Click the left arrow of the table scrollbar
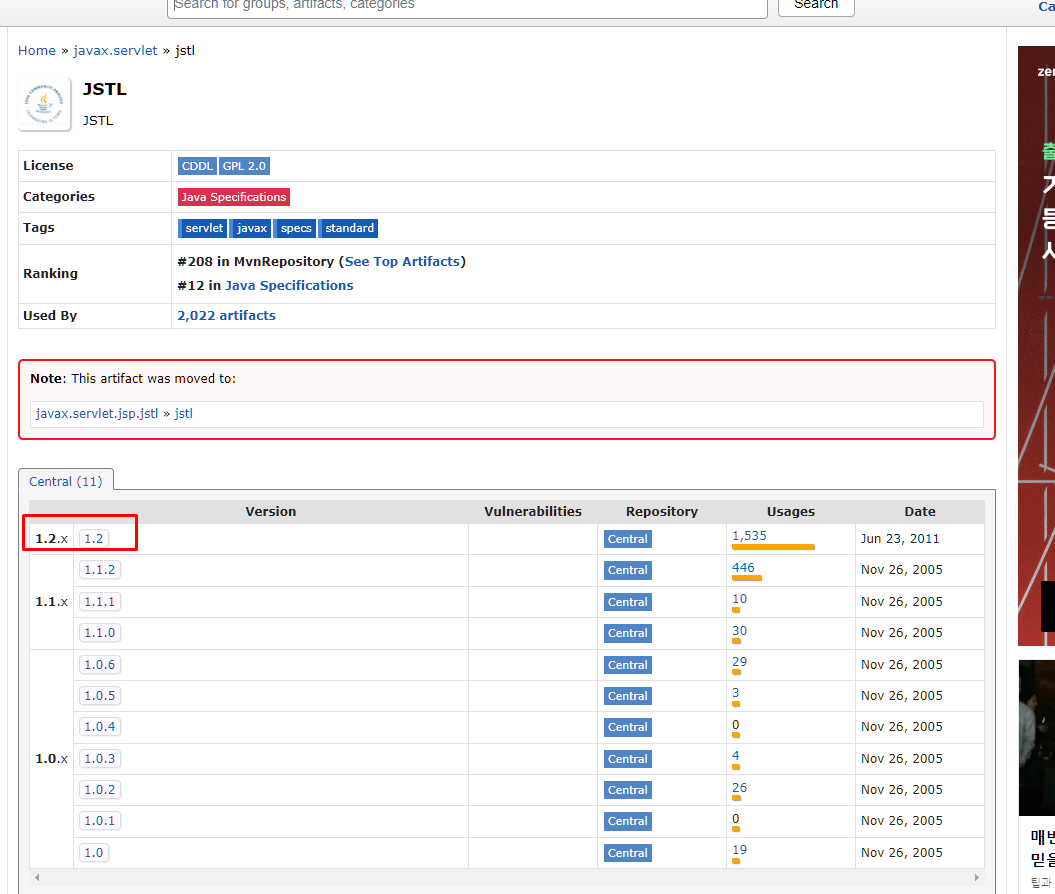This screenshot has width=1055, height=894. click(37, 877)
